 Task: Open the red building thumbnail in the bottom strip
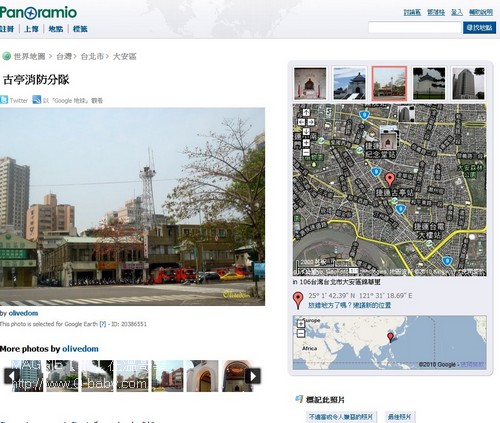tap(167, 376)
